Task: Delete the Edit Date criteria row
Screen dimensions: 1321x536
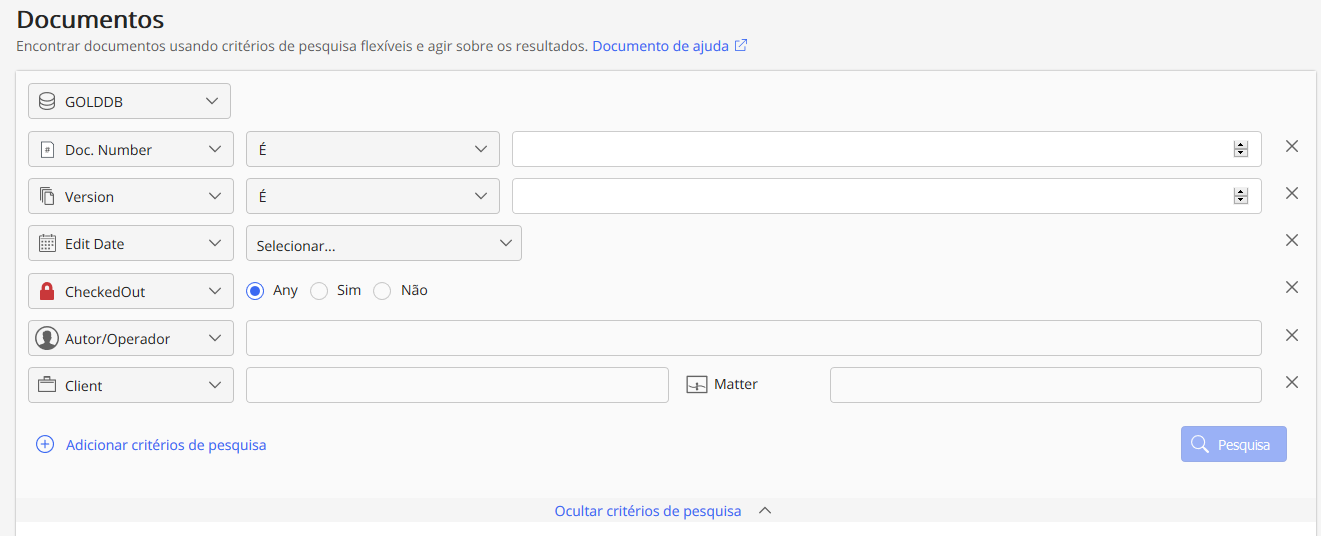Action: [x=1291, y=240]
